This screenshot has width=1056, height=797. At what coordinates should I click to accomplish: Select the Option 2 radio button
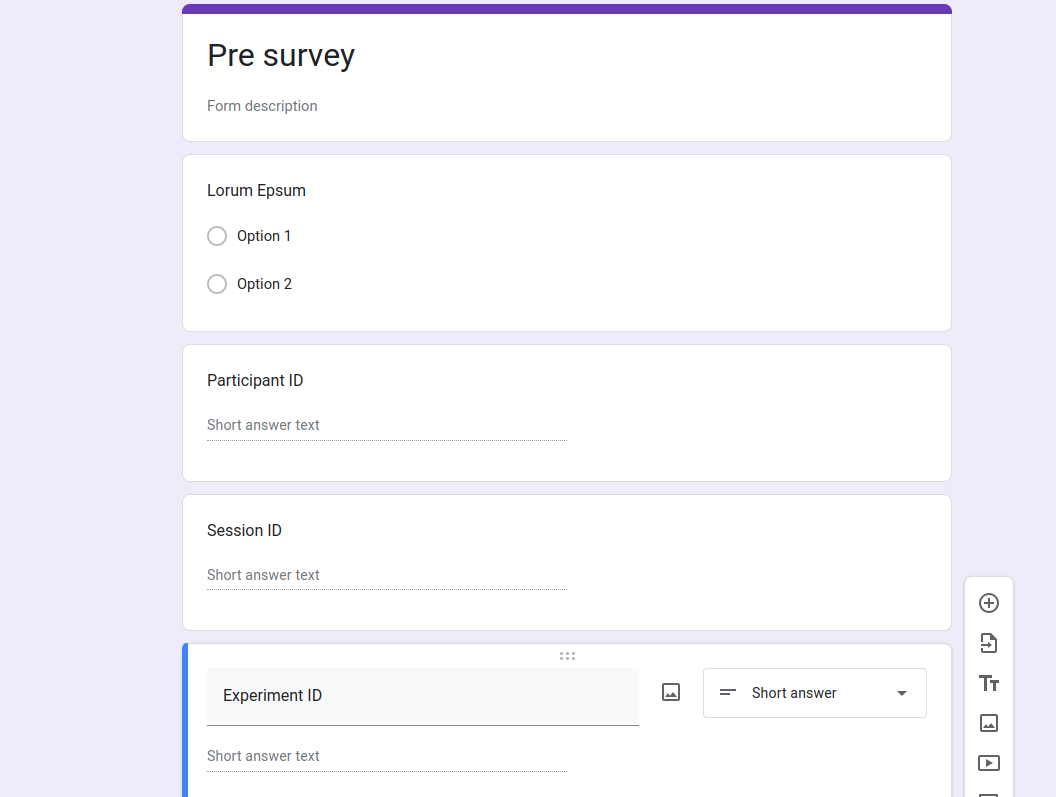point(217,284)
